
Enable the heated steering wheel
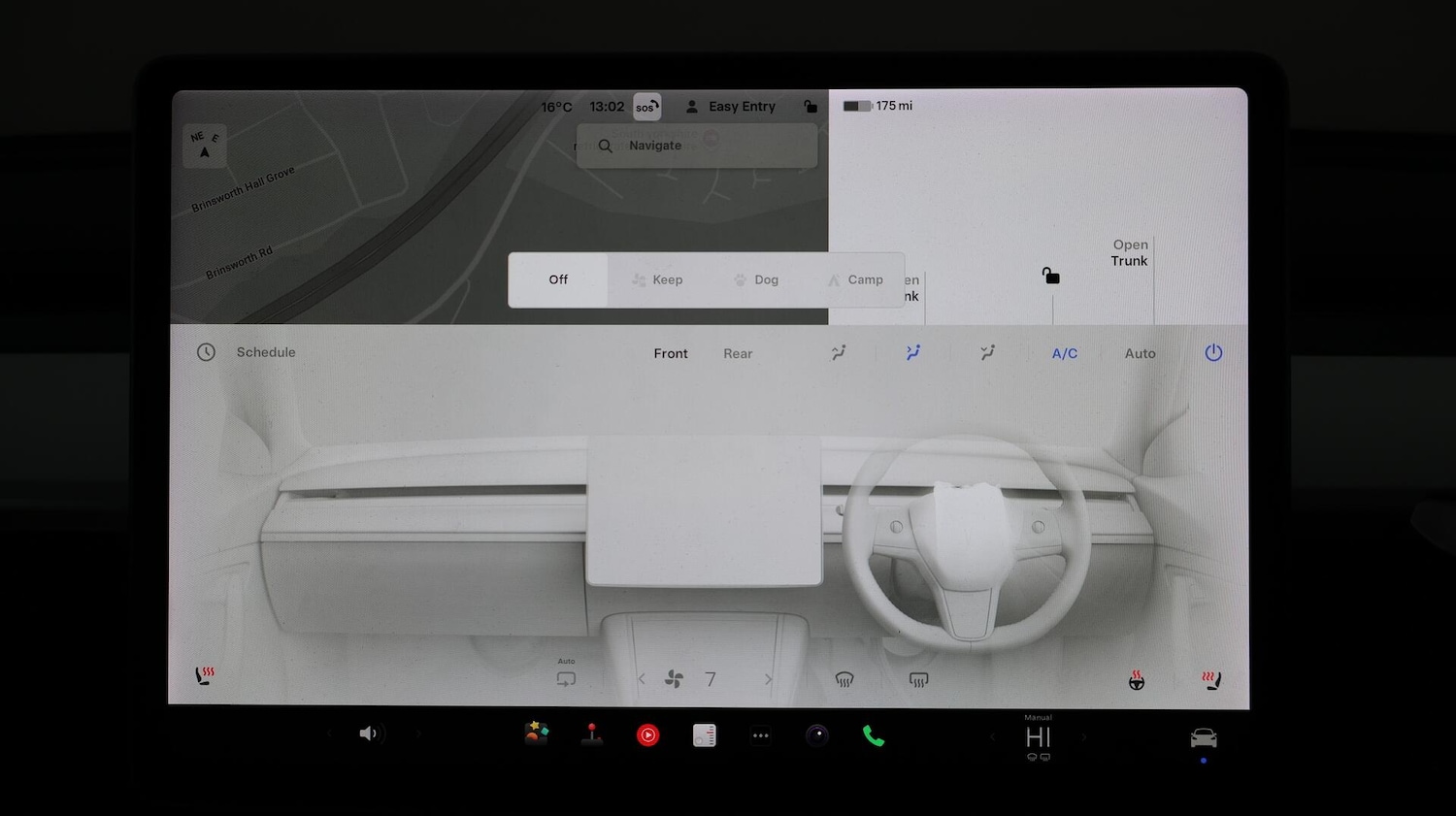tap(1136, 680)
